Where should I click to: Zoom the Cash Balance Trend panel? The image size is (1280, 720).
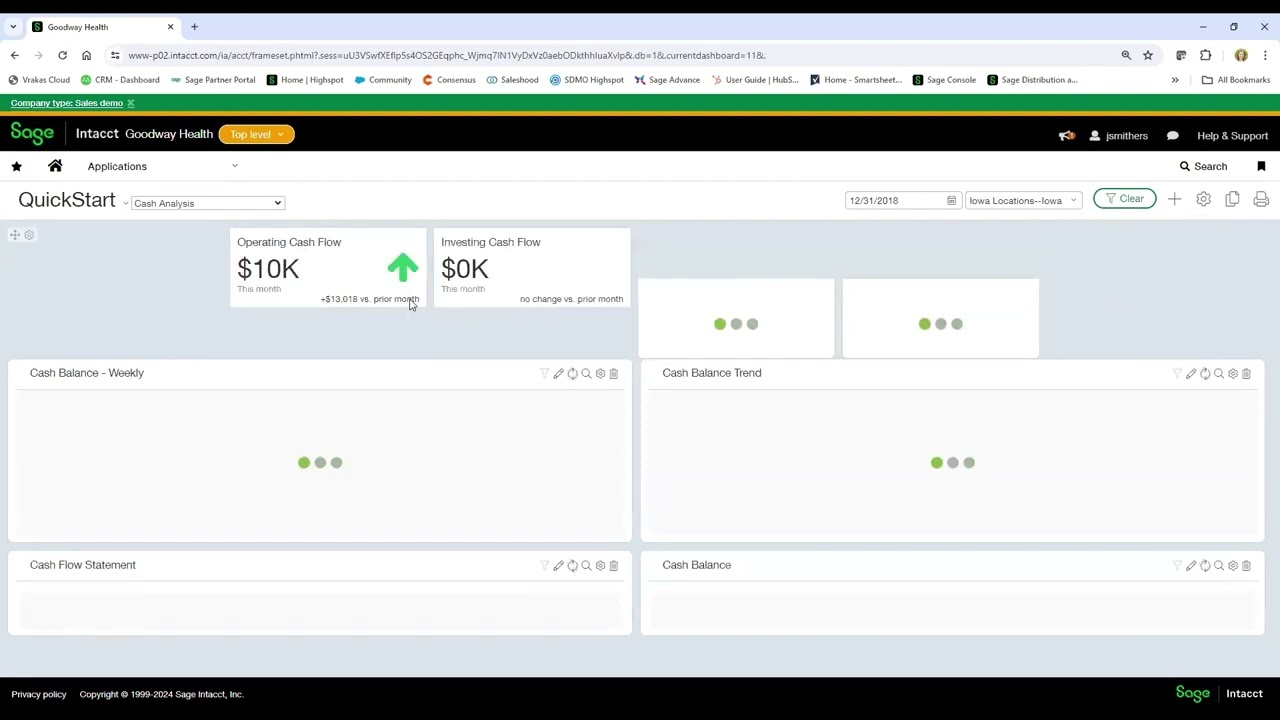pos(1219,373)
